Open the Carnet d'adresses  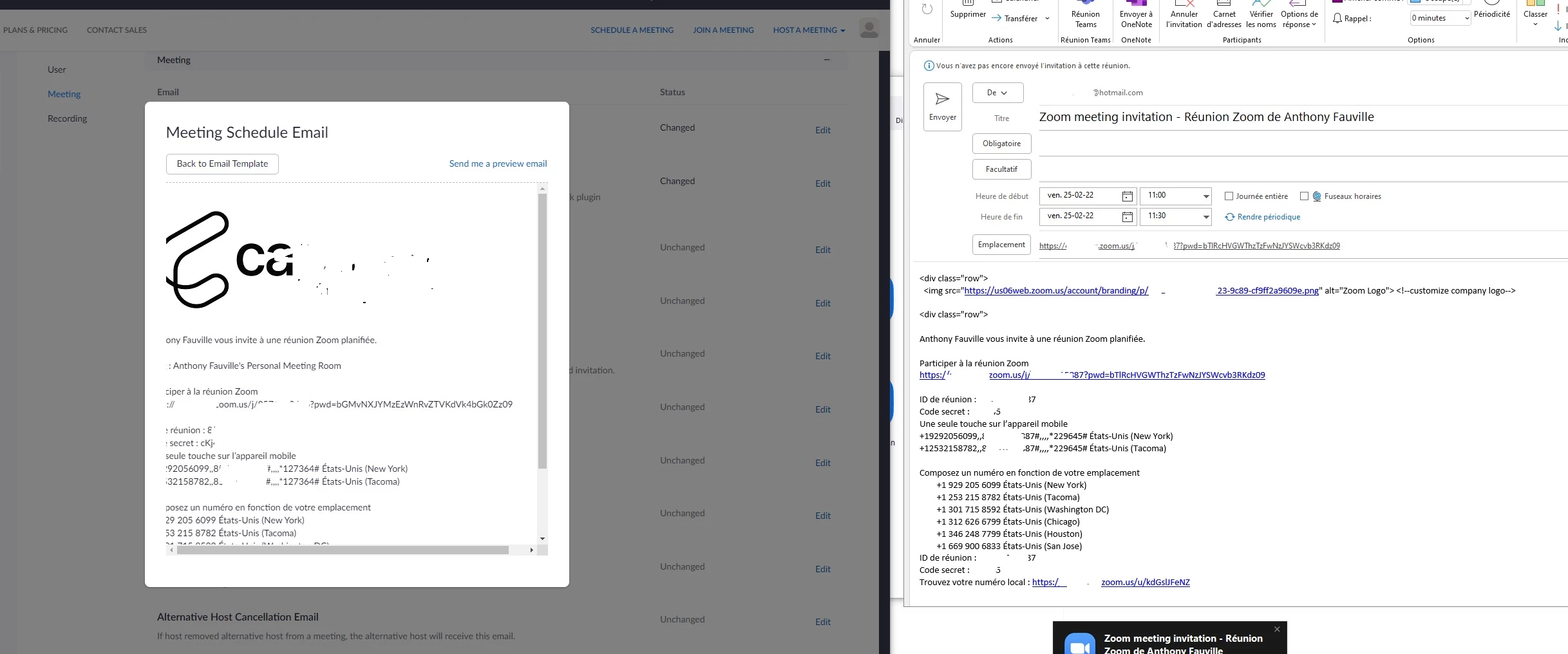(1224, 15)
